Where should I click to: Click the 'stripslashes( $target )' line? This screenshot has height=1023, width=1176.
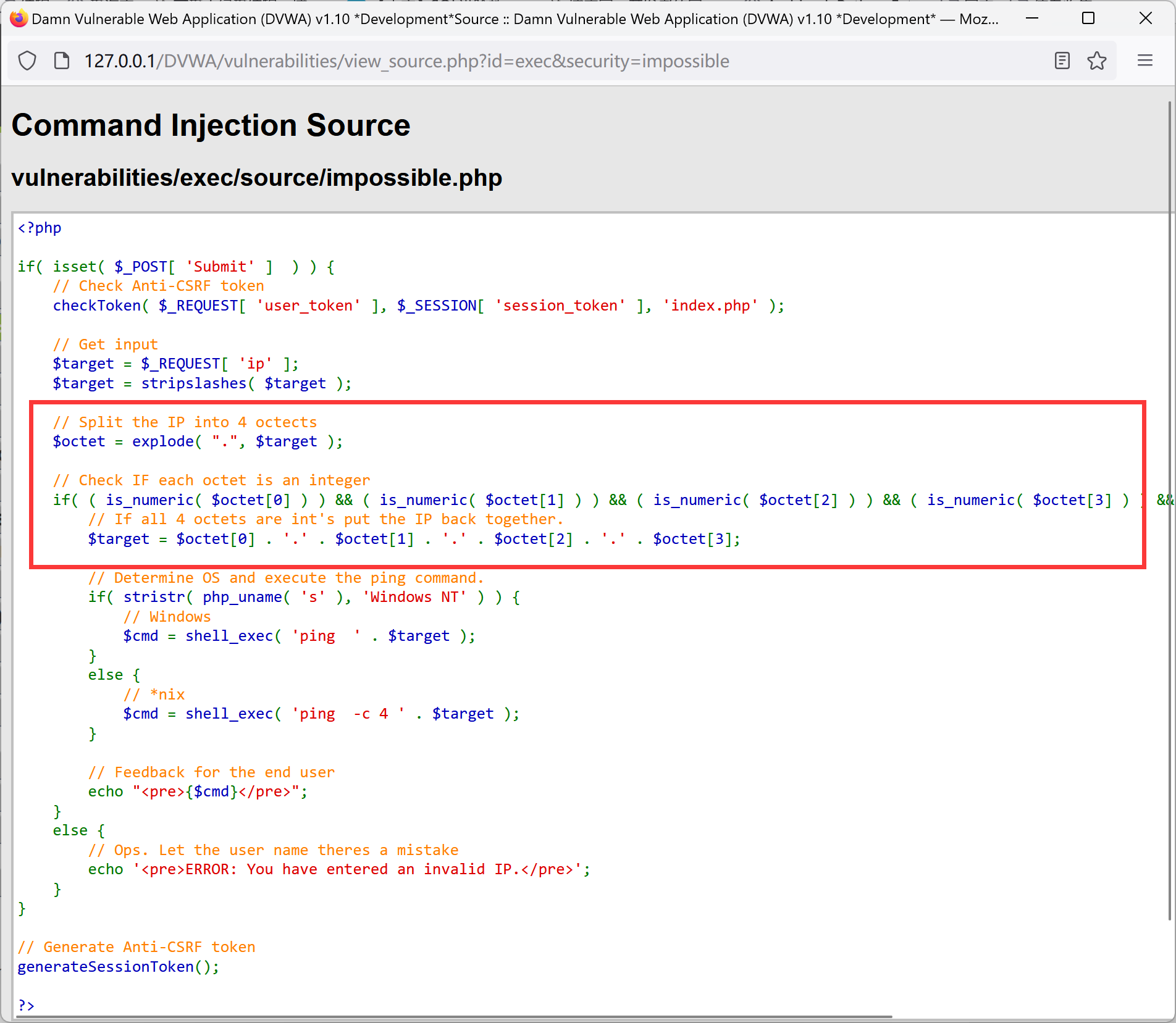coord(203,383)
